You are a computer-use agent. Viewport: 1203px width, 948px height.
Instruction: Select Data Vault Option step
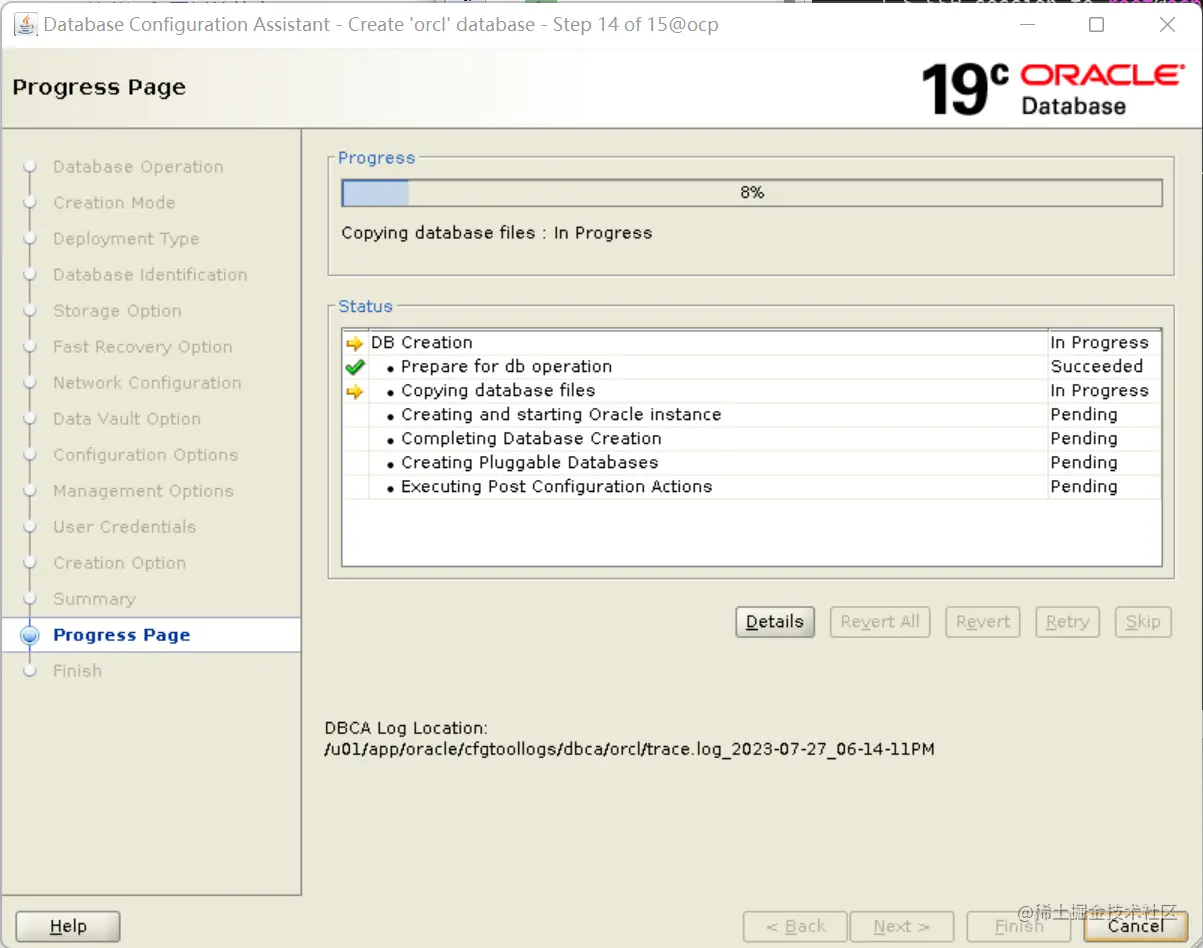click(x=127, y=419)
